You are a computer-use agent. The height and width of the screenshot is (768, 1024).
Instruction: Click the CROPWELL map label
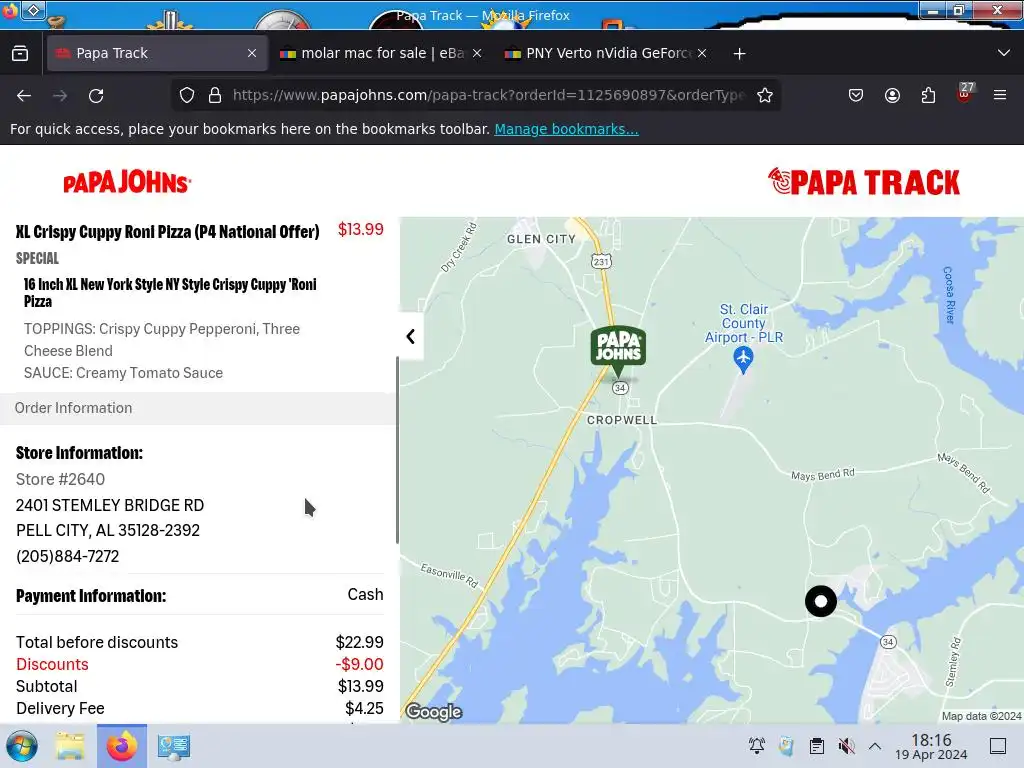[x=622, y=420]
